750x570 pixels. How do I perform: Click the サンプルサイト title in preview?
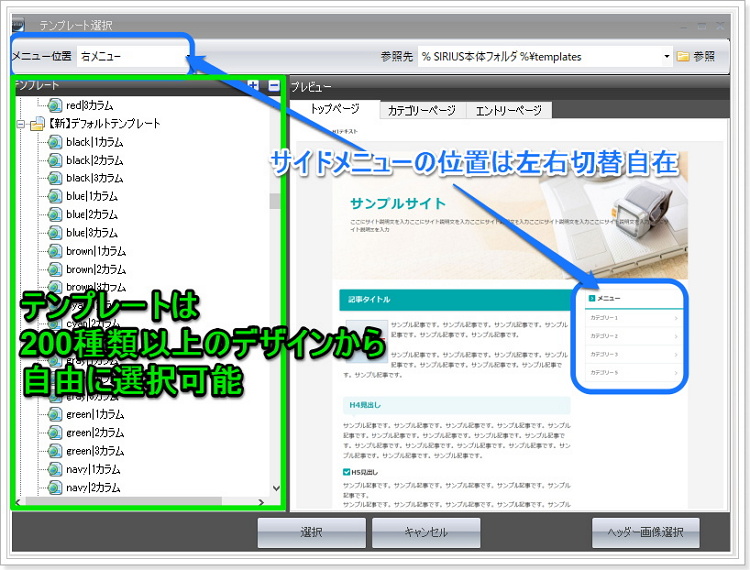pos(398,204)
